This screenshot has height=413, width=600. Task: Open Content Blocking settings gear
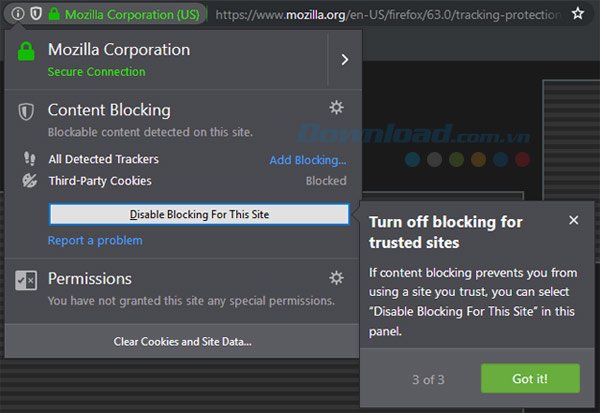336,108
